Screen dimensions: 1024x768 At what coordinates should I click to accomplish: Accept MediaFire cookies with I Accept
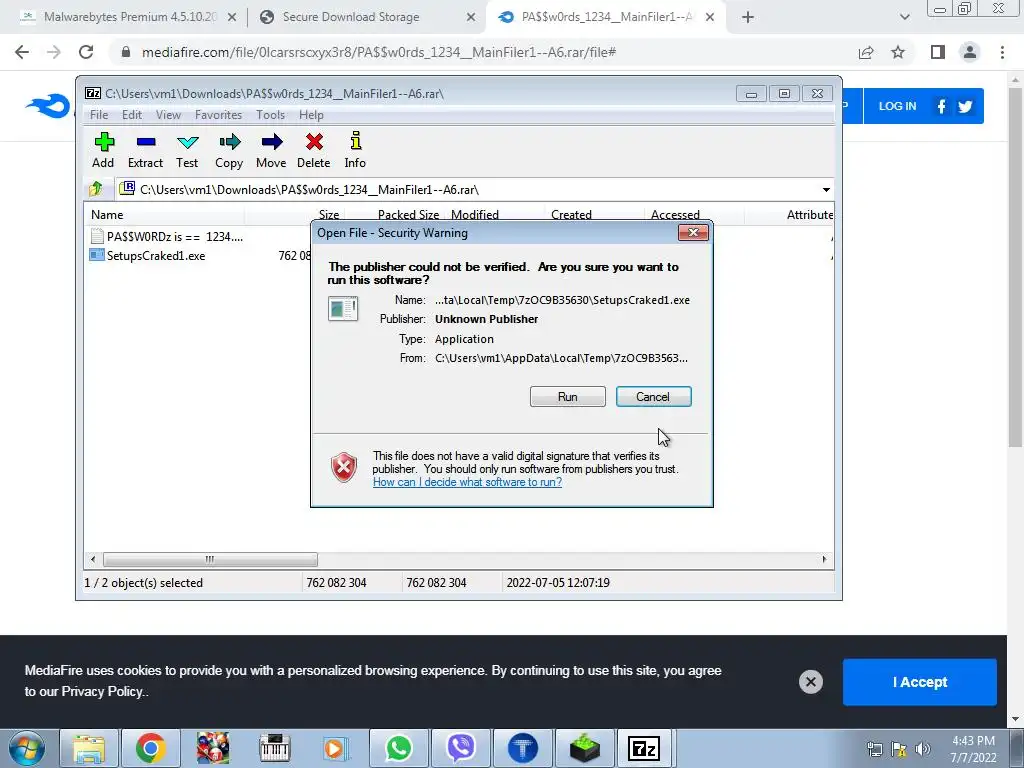tap(920, 682)
